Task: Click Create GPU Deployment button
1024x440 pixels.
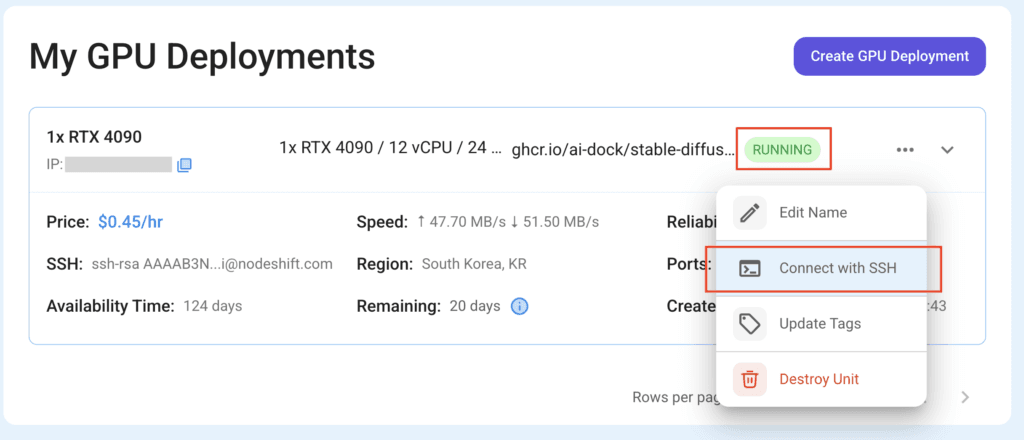Action: point(889,56)
